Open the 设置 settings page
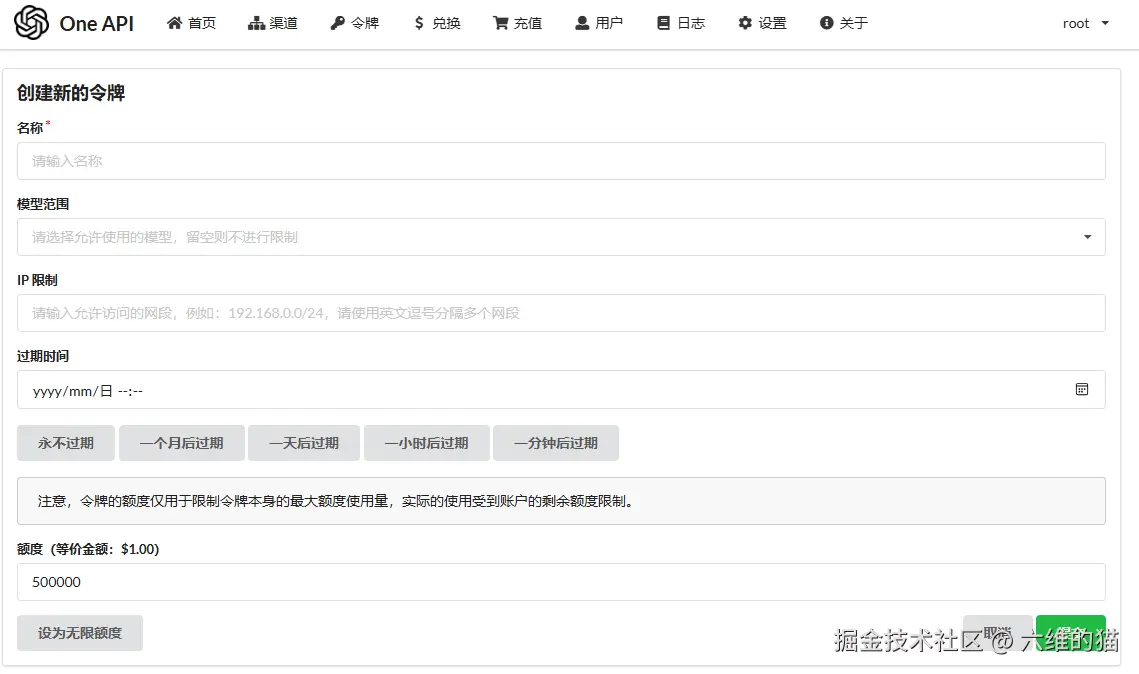This screenshot has height=674, width=1139. (762, 23)
